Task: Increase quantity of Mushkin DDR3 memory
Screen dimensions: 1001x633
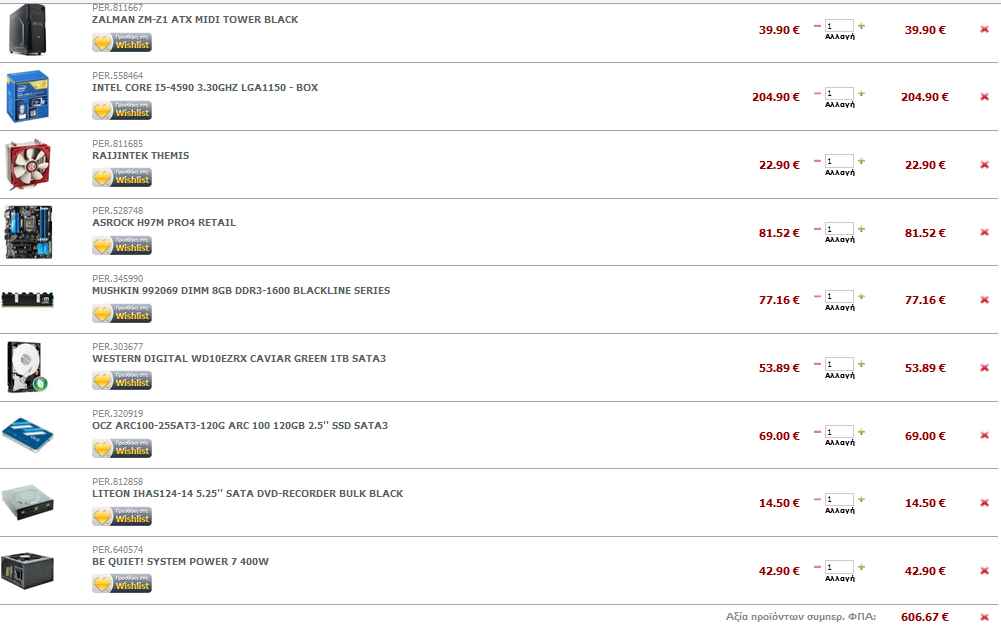Action: pos(861,297)
